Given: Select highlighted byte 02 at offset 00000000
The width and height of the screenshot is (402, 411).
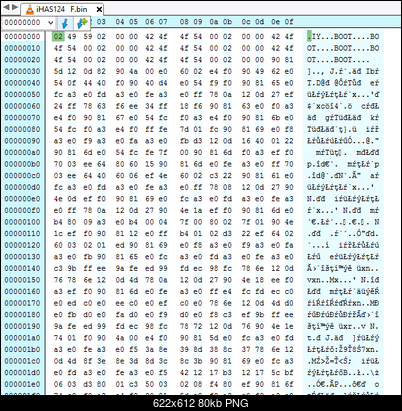Looking at the screenshot, I should click(x=58, y=36).
